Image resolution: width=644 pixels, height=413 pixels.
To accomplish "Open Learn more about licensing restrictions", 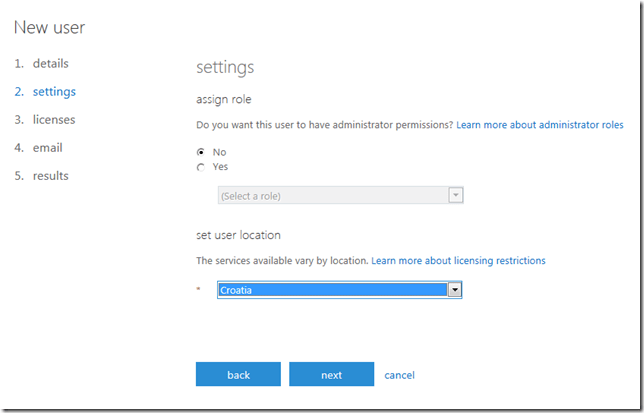I will click(x=458, y=260).
